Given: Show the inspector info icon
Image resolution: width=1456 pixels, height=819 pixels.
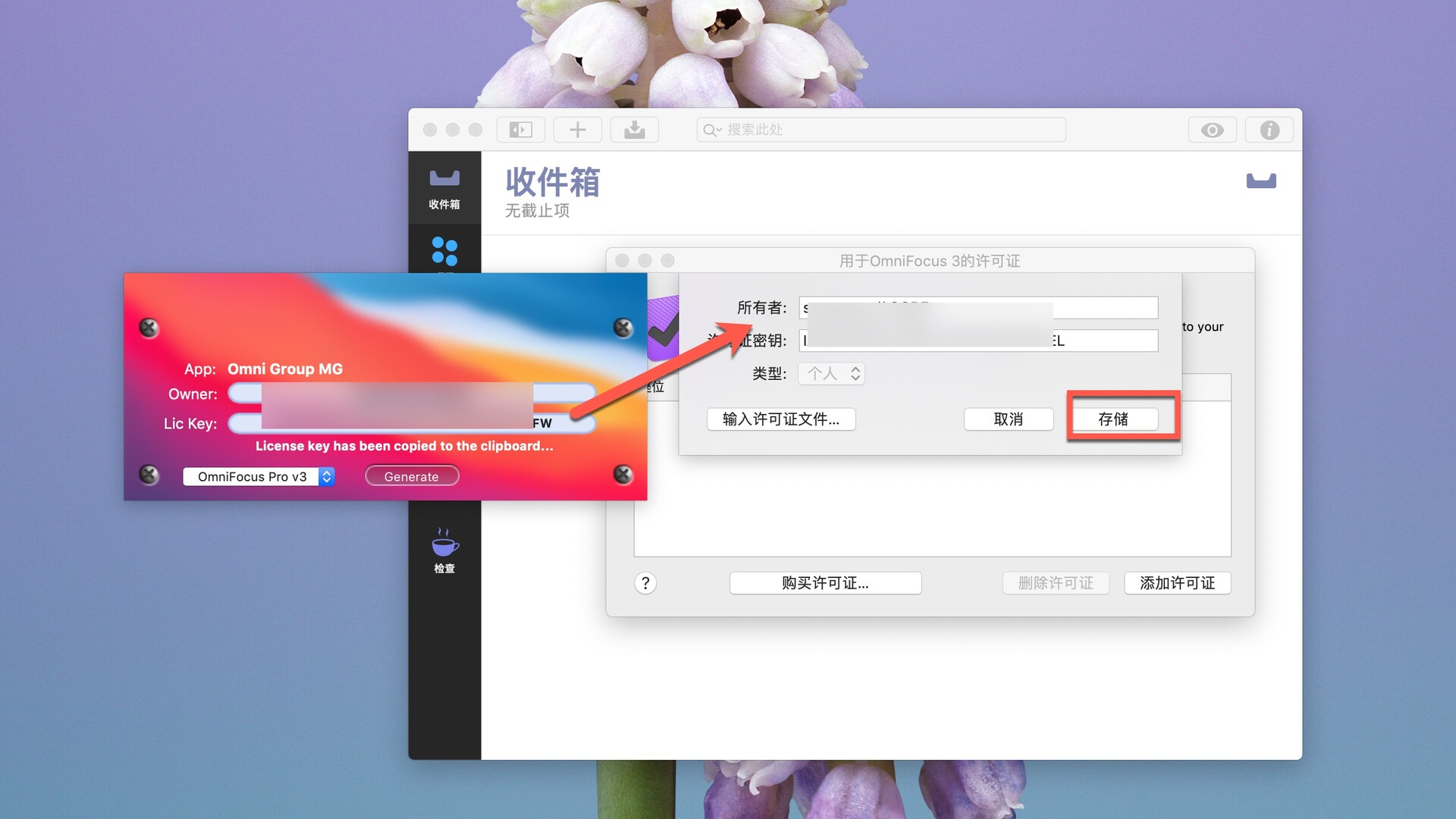Looking at the screenshot, I should click(1269, 130).
